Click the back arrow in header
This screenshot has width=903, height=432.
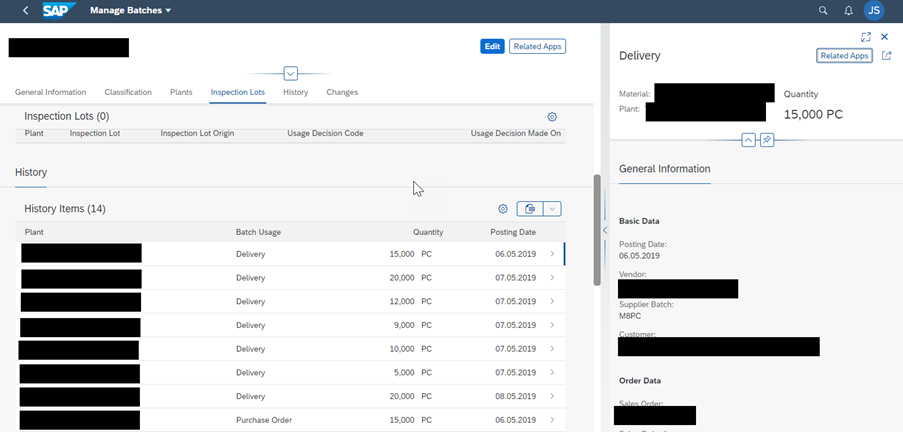coord(24,11)
